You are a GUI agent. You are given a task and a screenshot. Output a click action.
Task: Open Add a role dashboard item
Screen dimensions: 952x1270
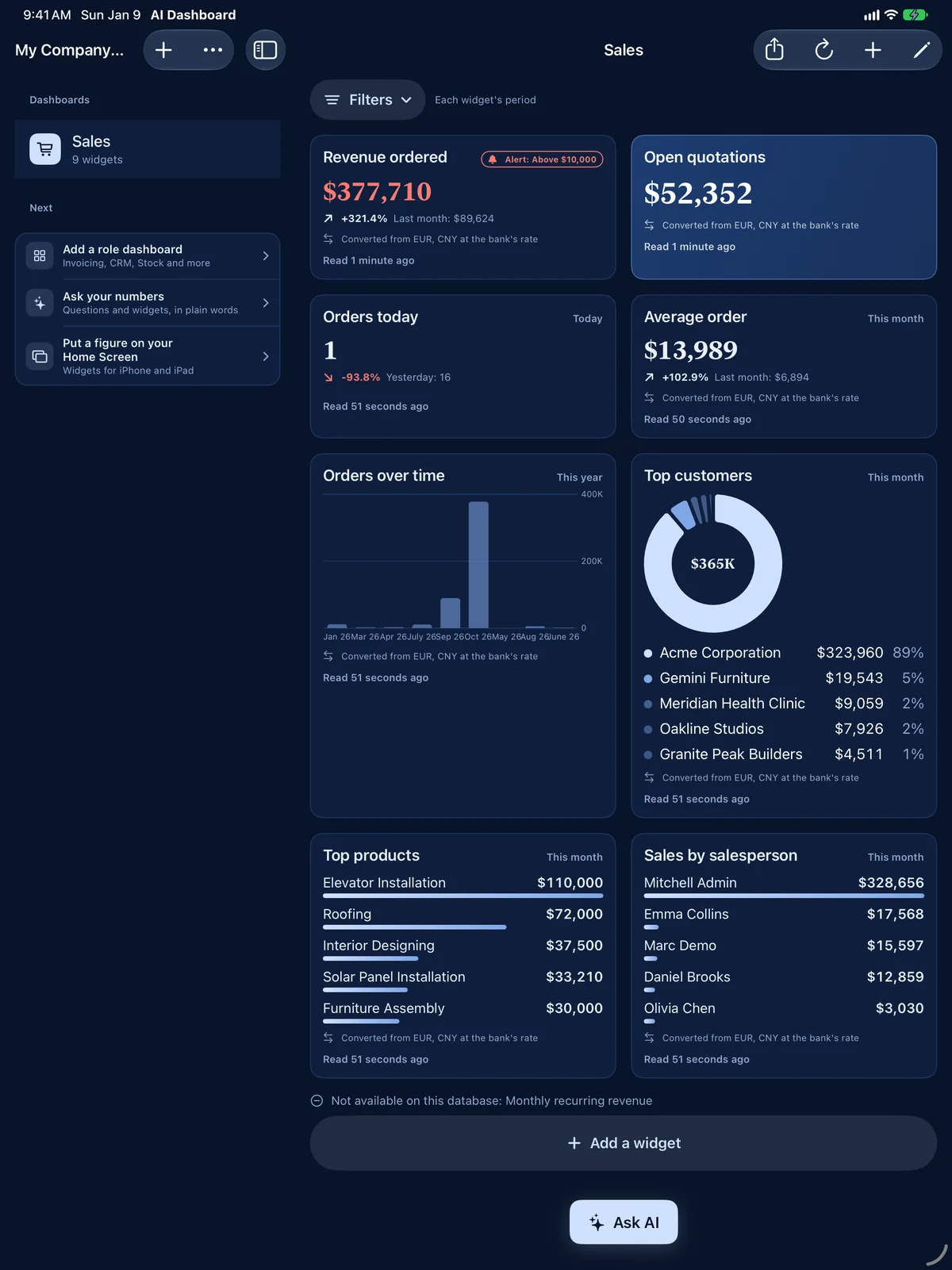[x=148, y=255]
